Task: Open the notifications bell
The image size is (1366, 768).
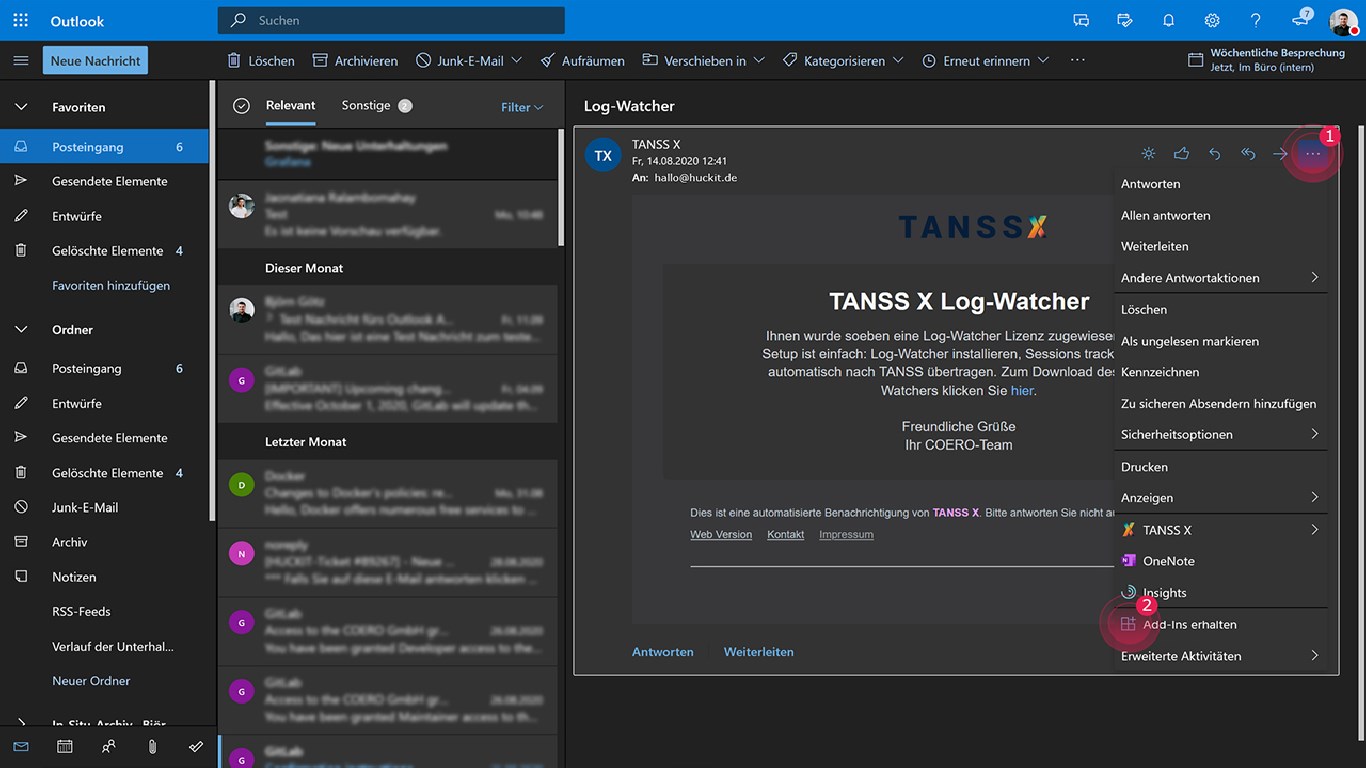Action: [1168, 20]
